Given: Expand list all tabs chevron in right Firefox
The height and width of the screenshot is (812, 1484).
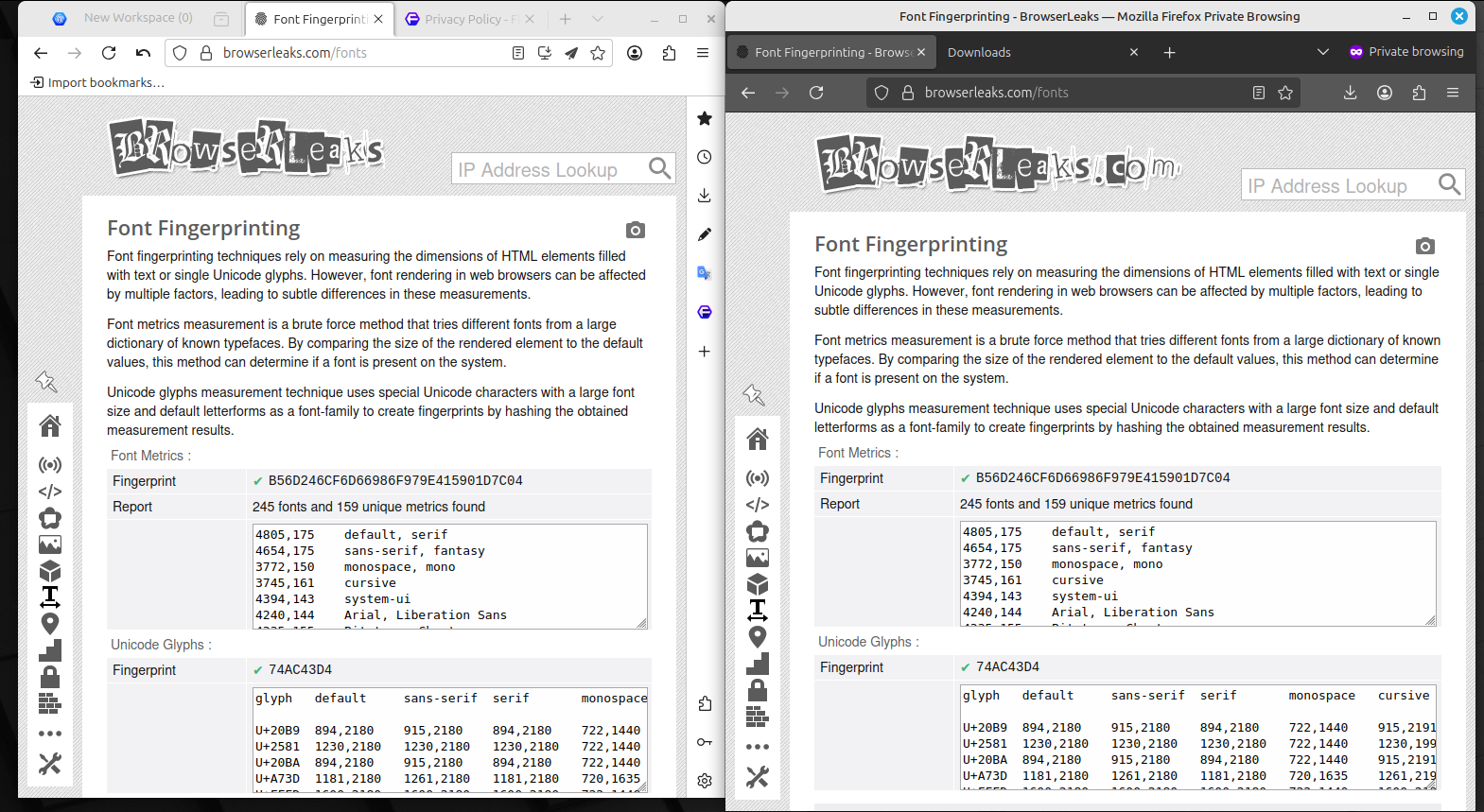Looking at the screenshot, I should (x=1323, y=52).
